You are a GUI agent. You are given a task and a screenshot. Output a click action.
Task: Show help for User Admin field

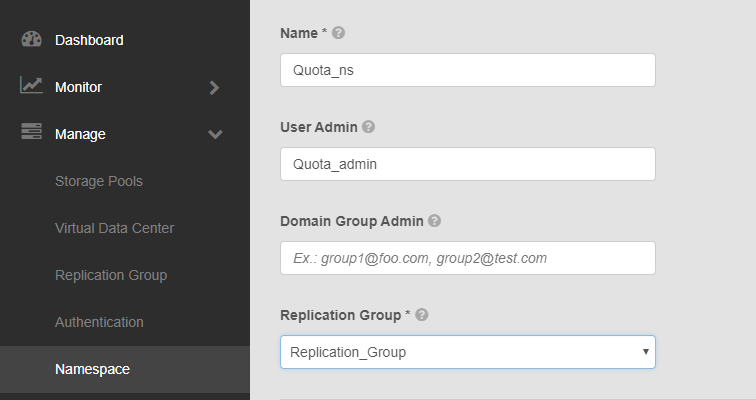coord(369,127)
